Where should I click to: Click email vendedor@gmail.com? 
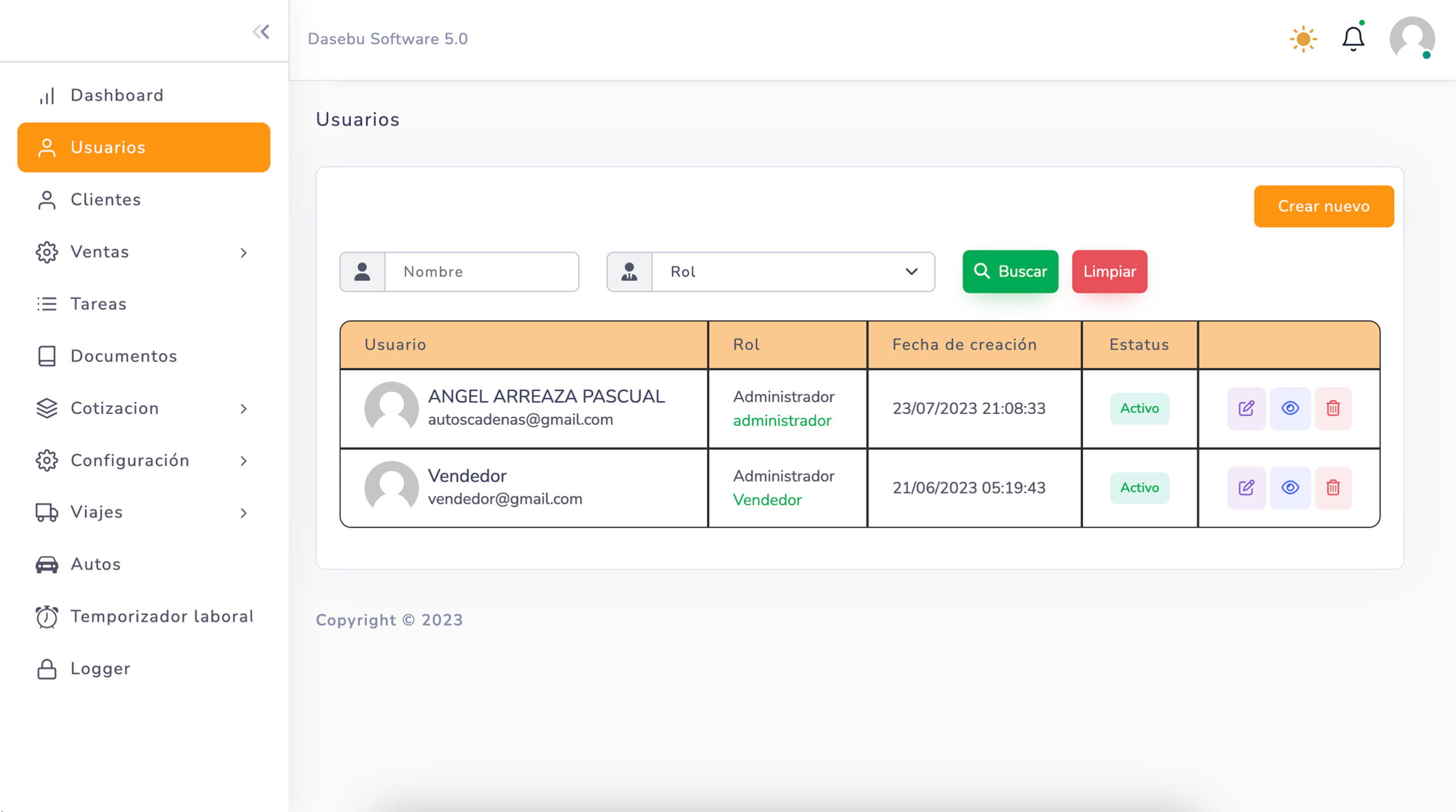point(505,499)
